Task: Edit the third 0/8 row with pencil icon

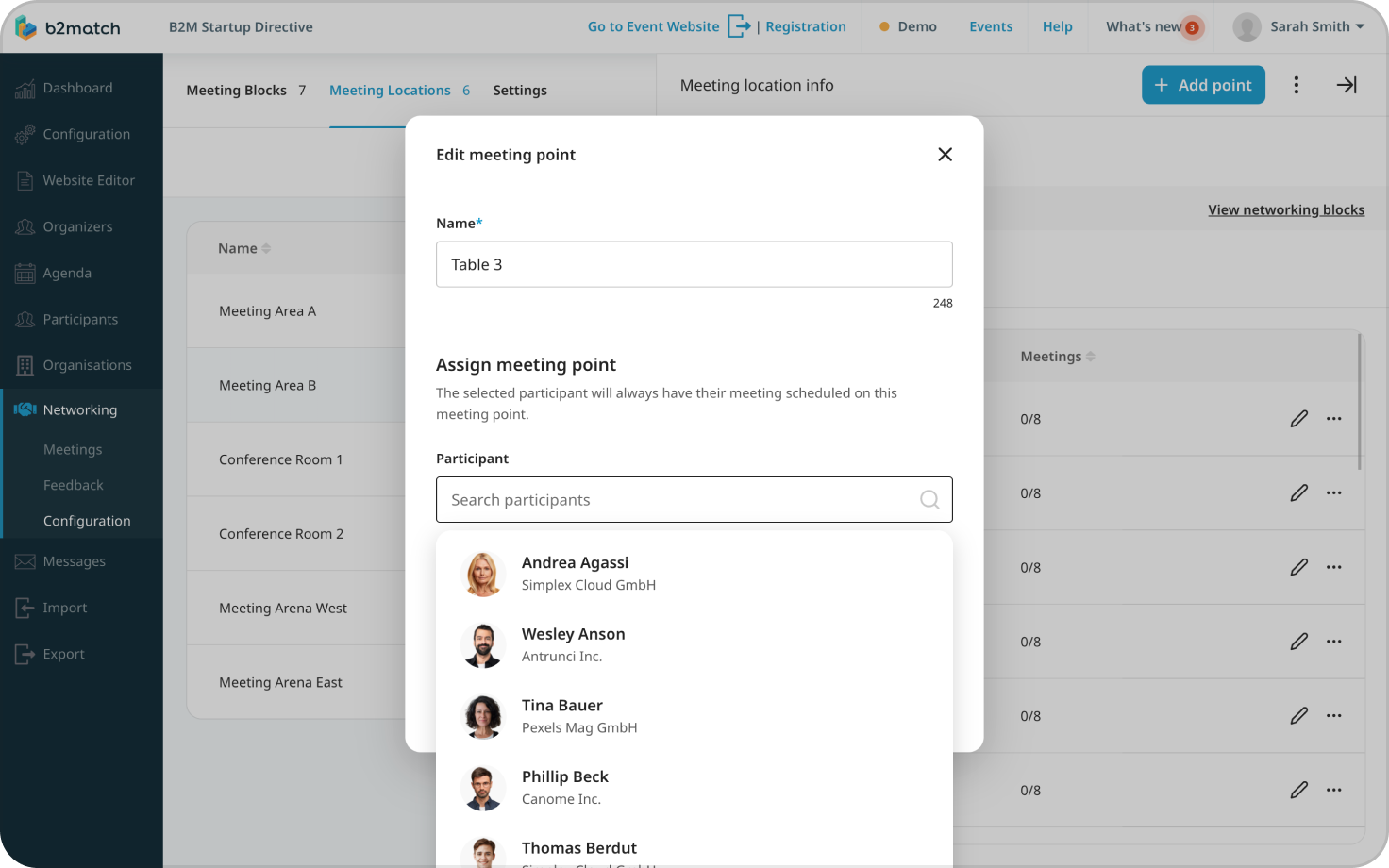Action: click(x=1299, y=567)
